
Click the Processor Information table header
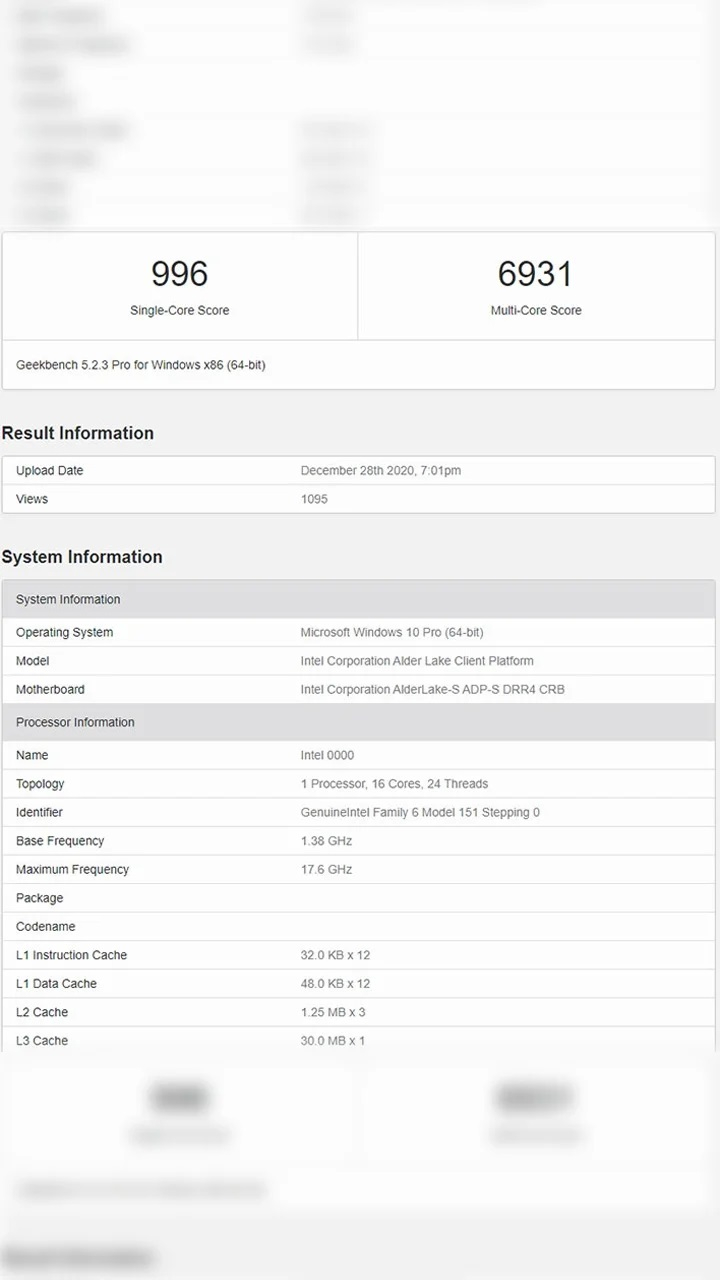coord(359,722)
